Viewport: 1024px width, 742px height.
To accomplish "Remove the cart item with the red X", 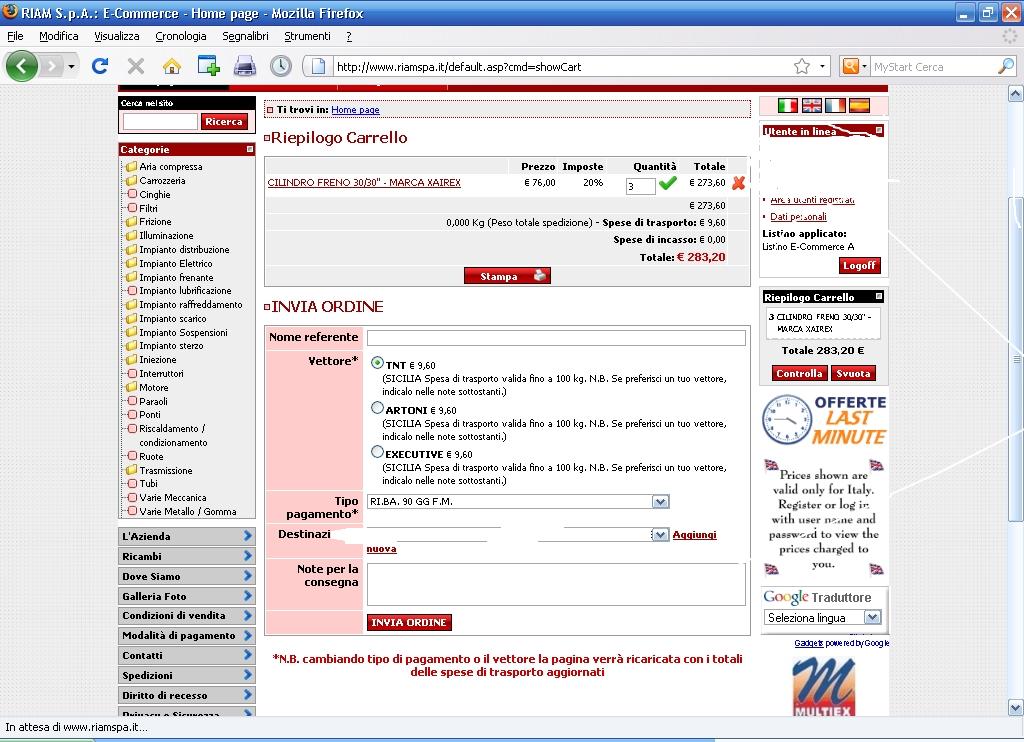I will point(739,183).
